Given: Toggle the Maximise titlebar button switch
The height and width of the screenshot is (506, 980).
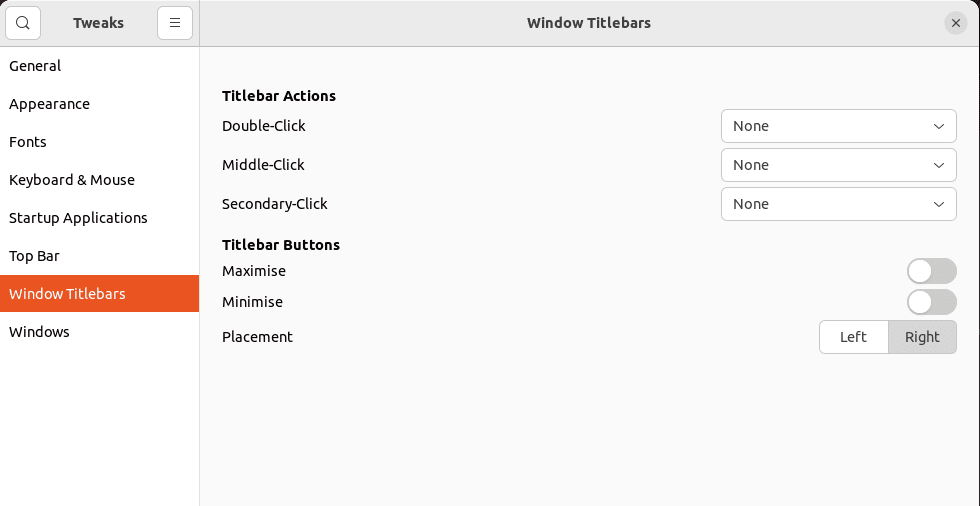Looking at the screenshot, I should [x=932, y=271].
